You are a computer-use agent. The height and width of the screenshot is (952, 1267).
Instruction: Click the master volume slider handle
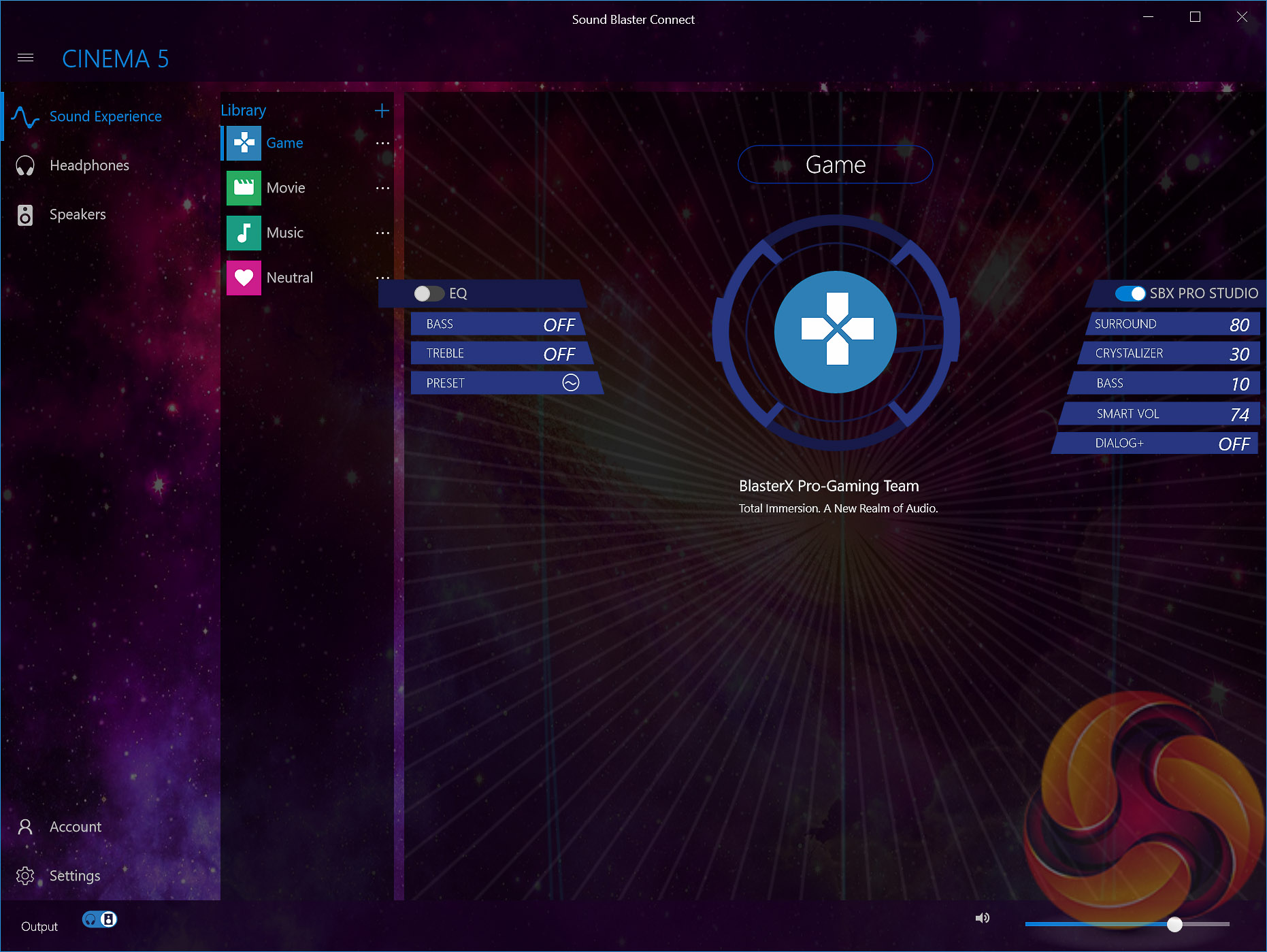(1174, 924)
